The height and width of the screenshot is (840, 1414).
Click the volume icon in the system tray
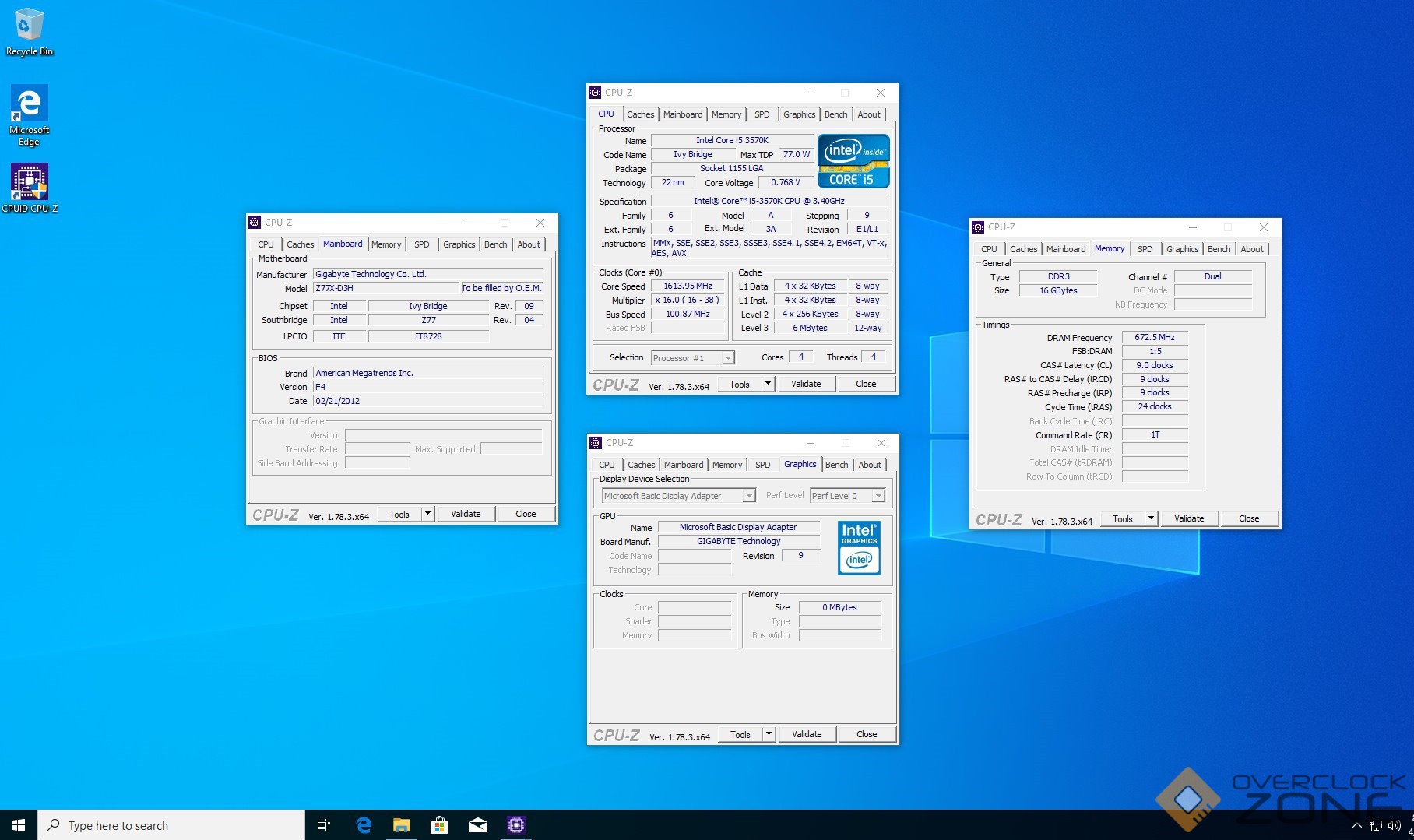point(1394,826)
